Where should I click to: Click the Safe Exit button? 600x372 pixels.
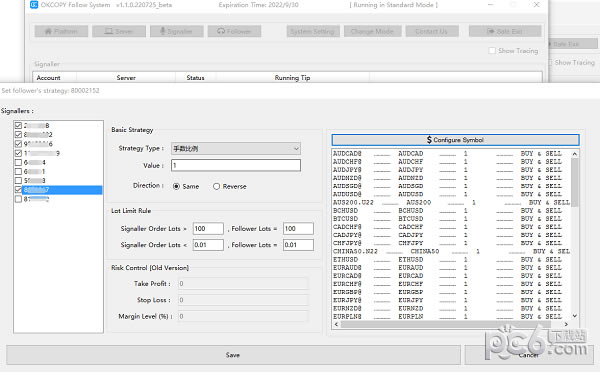point(505,31)
